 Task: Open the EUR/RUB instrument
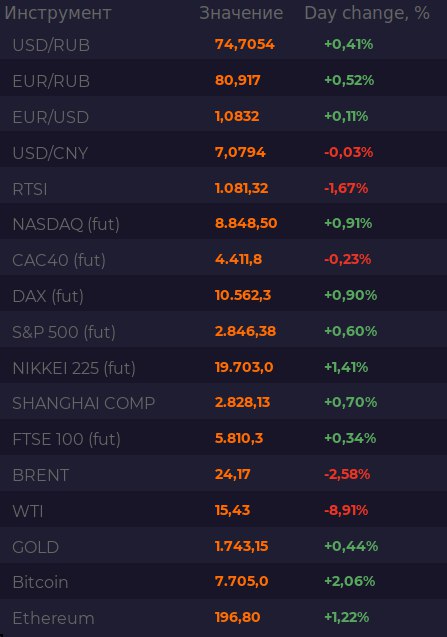click(224, 80)
